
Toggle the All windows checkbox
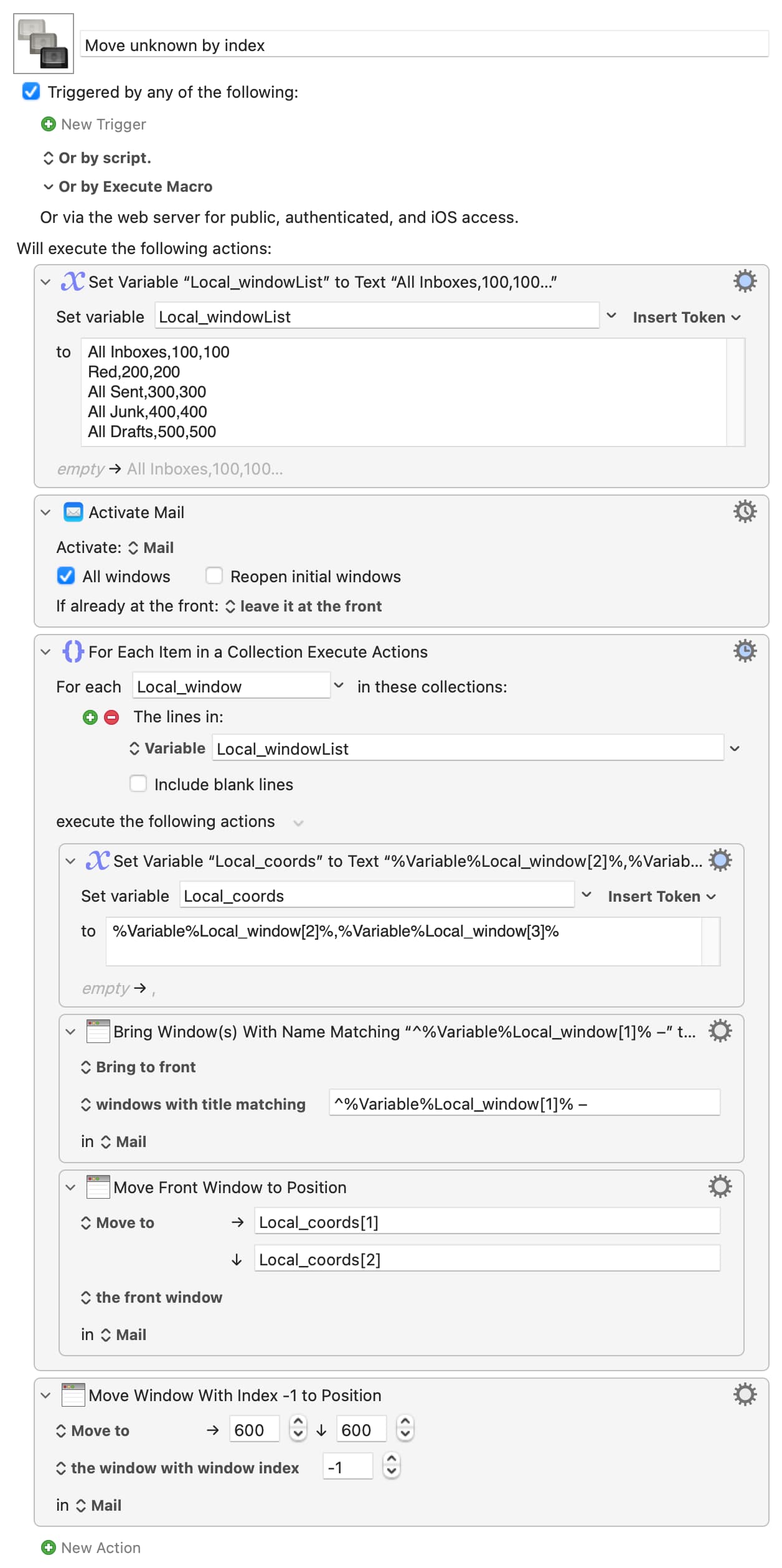(66, 576)
